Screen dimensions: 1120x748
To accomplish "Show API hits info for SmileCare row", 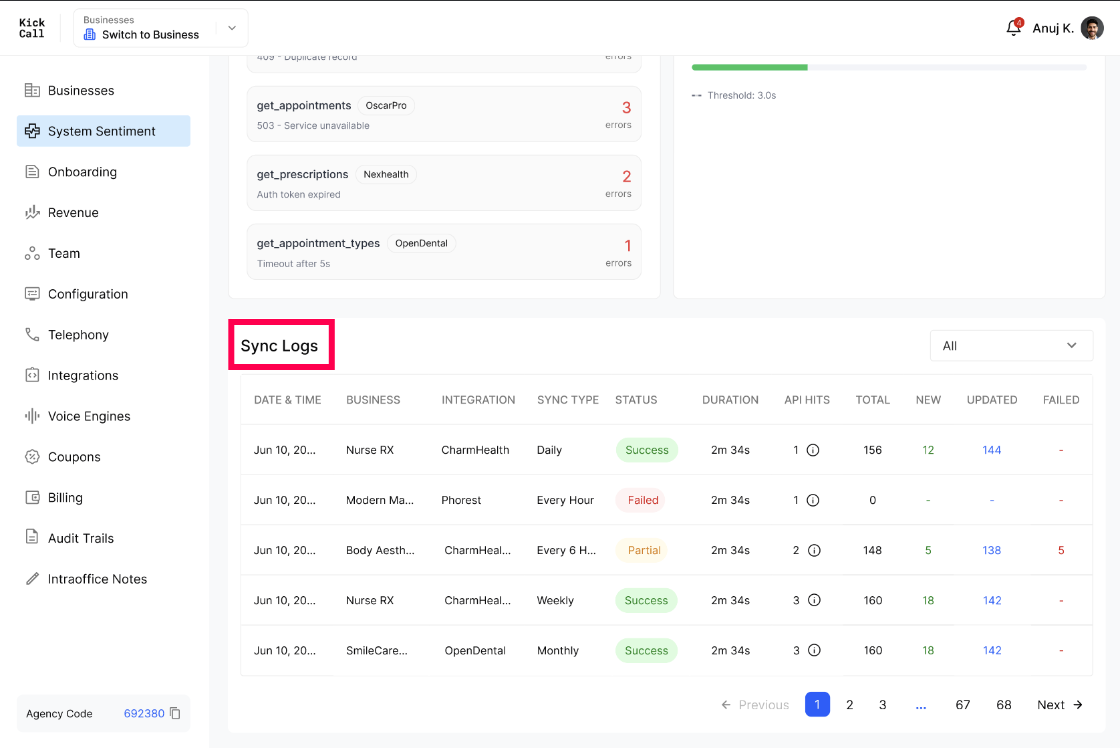I will (x=814, y=650).
